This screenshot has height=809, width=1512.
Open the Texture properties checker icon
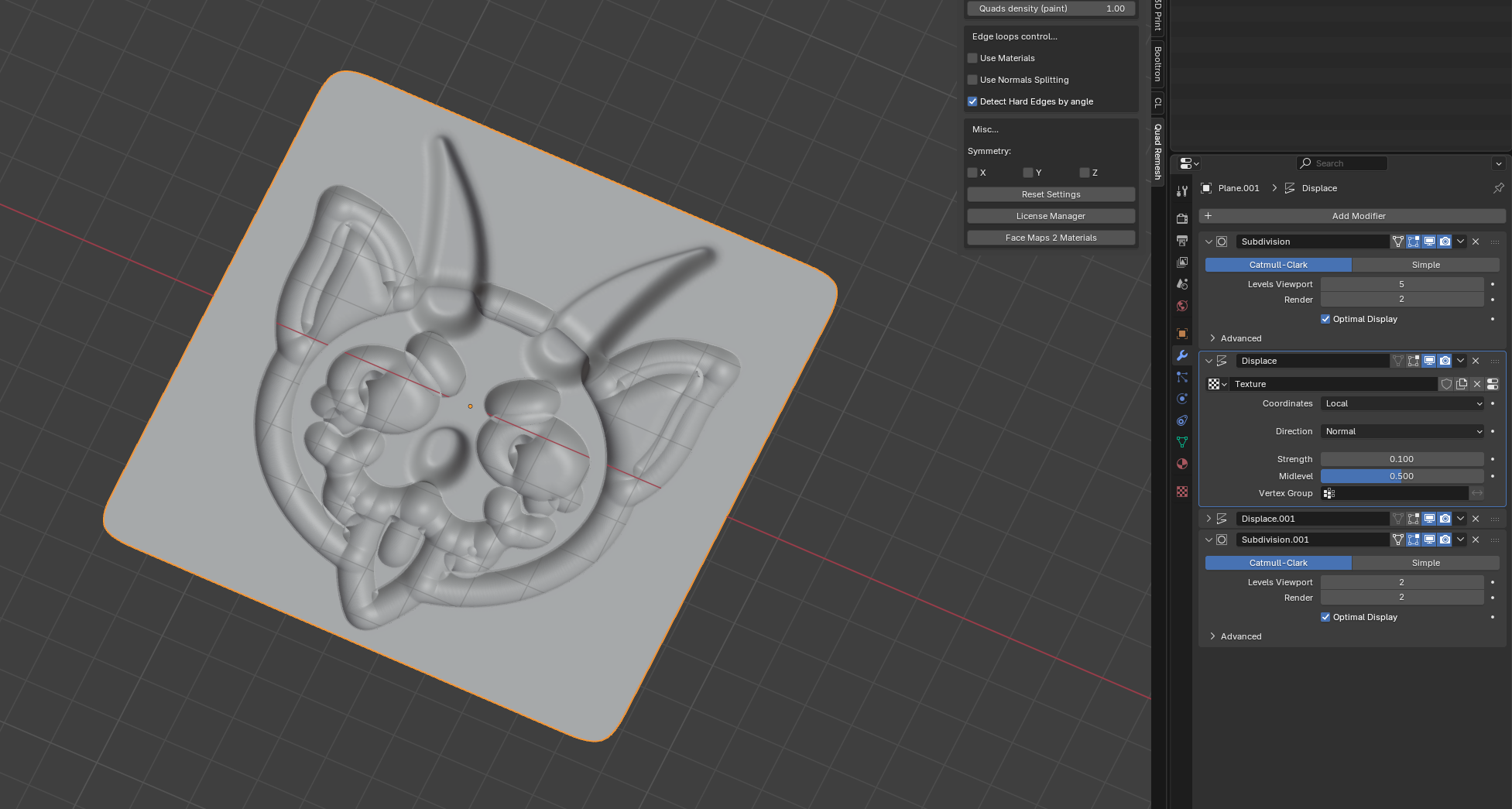click(x=1181, y=492)
